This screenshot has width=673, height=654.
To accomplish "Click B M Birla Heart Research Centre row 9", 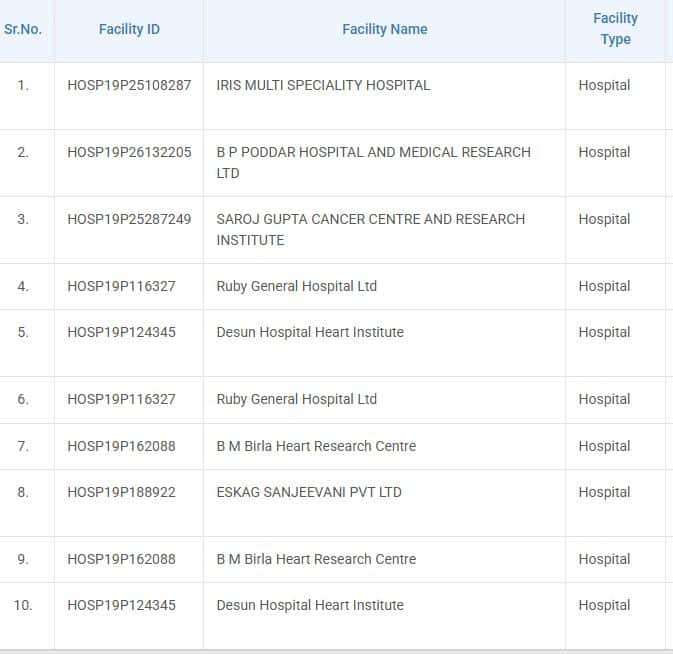I will [x=316, y=559].
